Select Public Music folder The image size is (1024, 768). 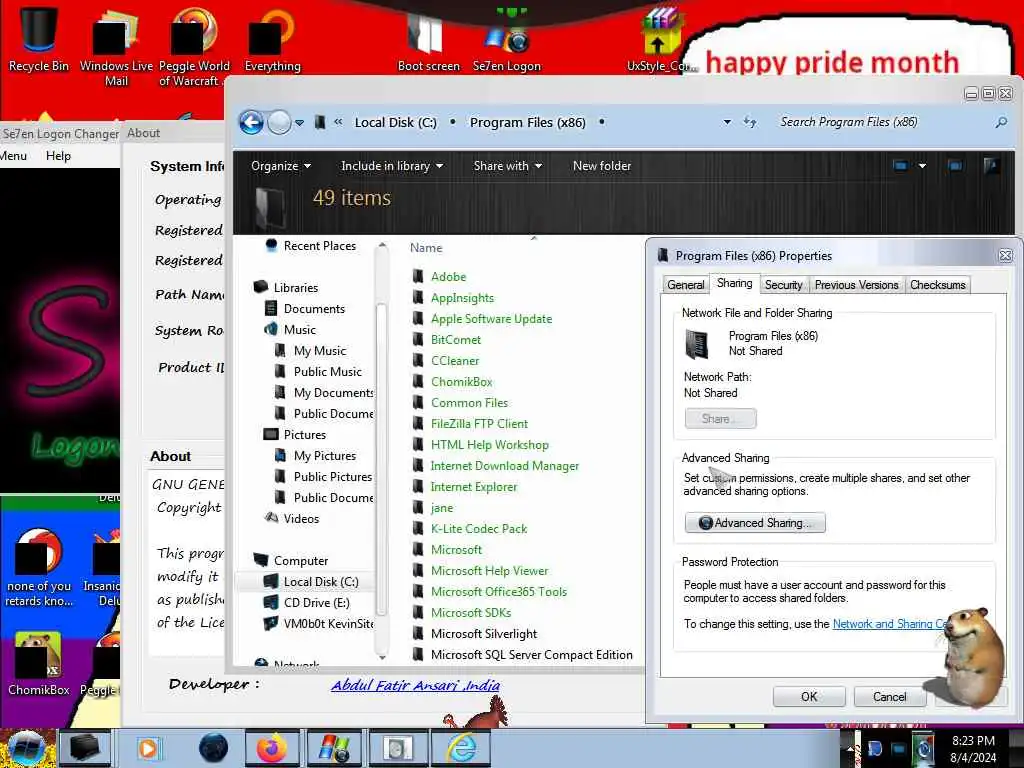318,371
